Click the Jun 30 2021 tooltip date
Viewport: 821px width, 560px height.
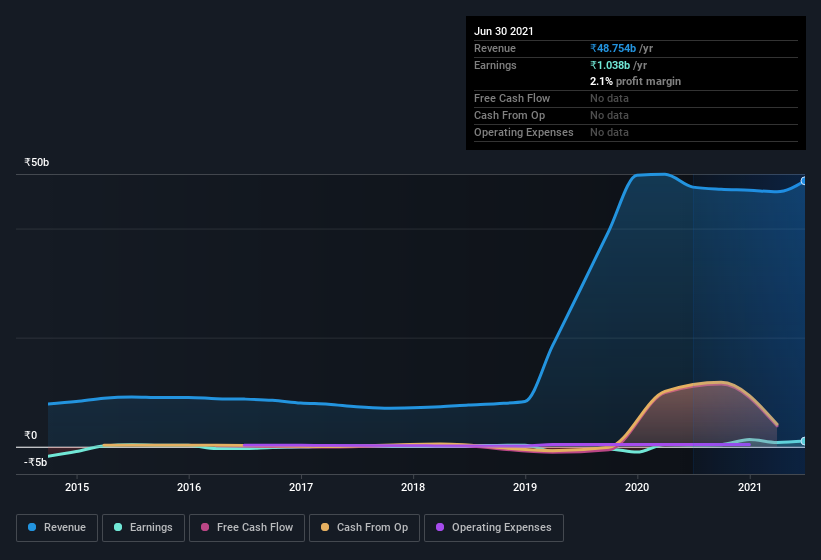pyautogui.click(x=504, y=31)
